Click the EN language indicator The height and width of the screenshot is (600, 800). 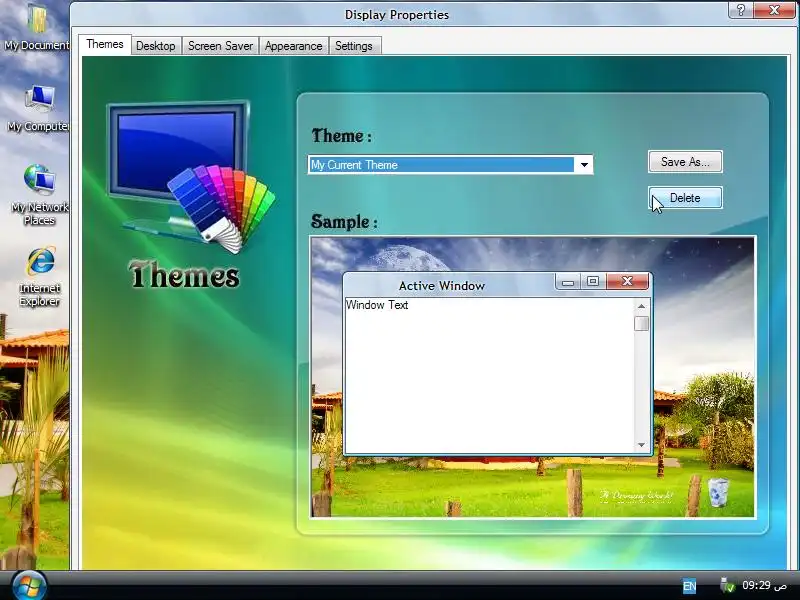pos(689,586)
